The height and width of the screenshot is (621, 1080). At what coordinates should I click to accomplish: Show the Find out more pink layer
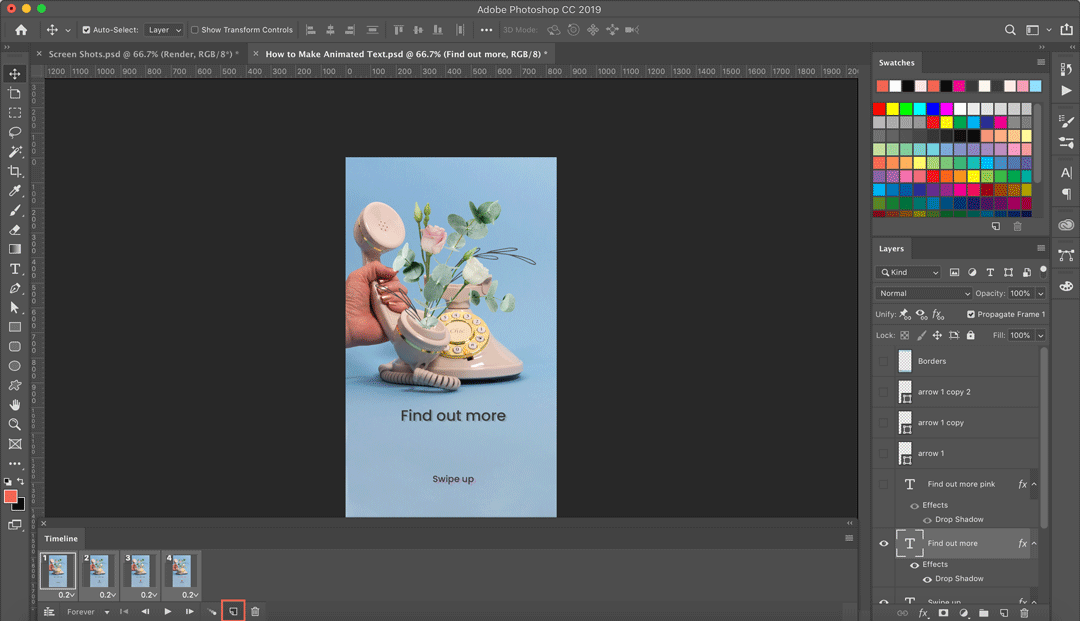[884, 484]
